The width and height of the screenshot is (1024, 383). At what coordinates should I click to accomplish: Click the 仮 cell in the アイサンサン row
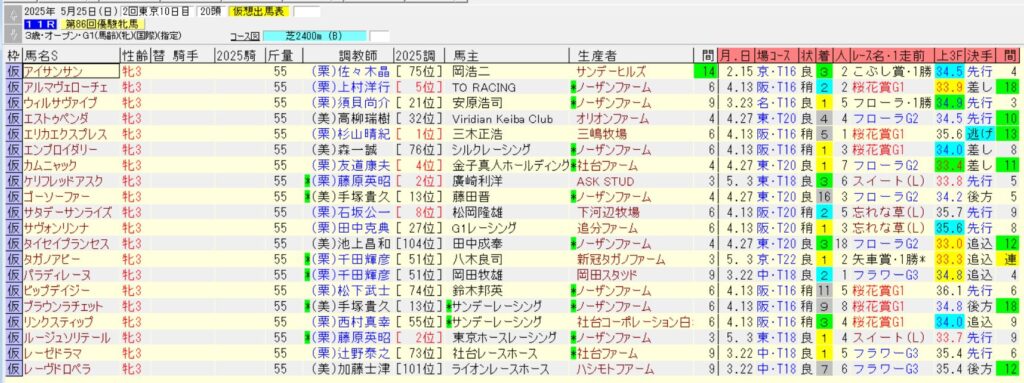(x=13, y=71)
